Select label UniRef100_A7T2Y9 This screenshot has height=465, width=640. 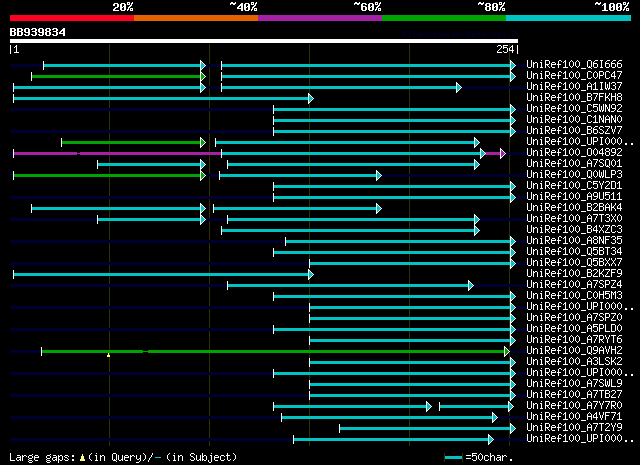pos(574,428)
